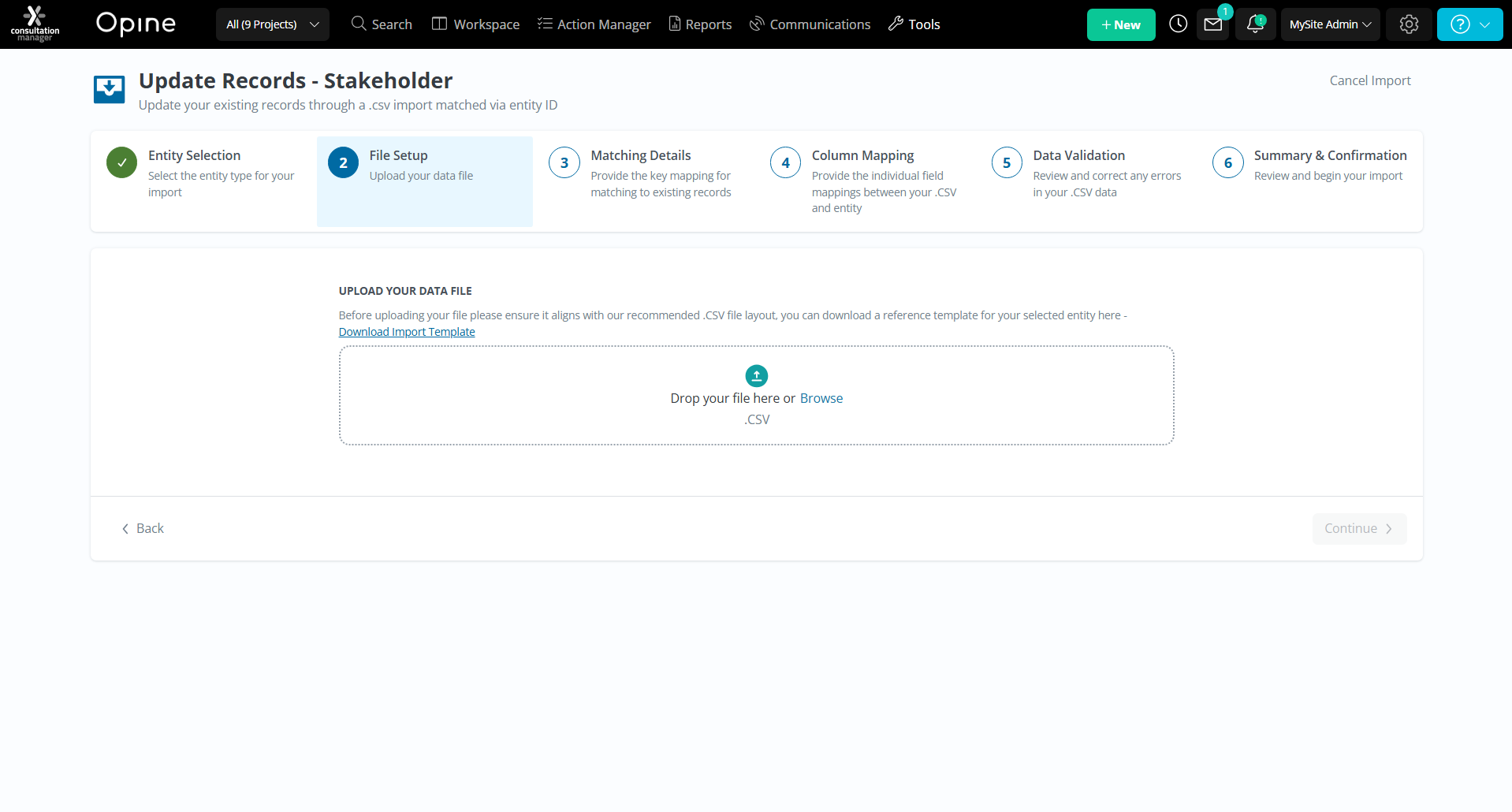Click the green New button

click(1121, 24)
